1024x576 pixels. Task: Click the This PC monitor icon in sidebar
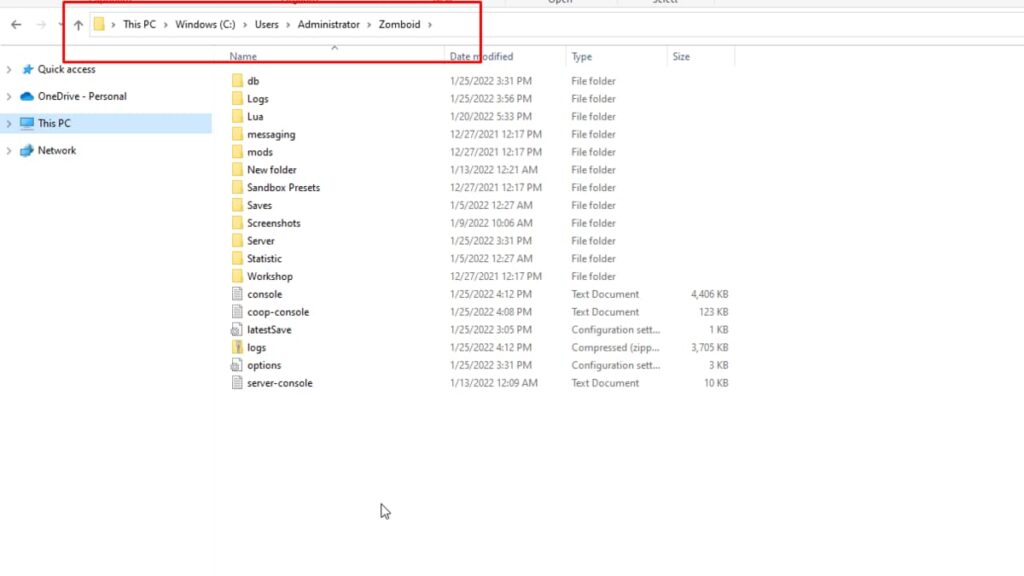click(27, 123)
